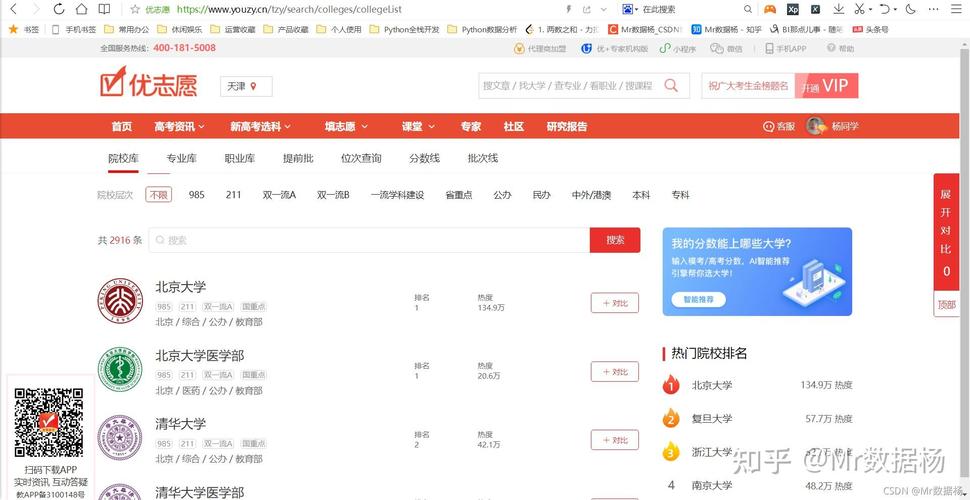Image resolution: width=970 pixels, height=500 pixels.
Task: Click the undo closed tab icon
Action: click(886, 9)
